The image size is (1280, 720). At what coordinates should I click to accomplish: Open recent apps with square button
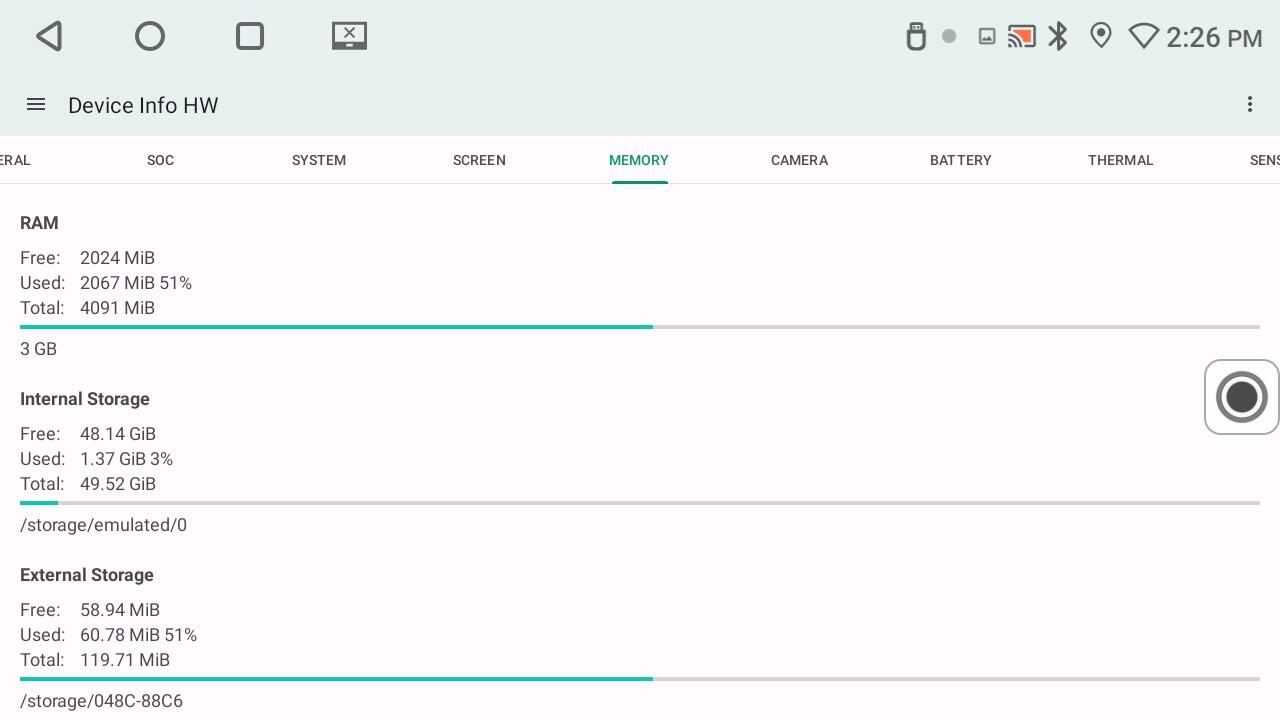tap(249, 37)
